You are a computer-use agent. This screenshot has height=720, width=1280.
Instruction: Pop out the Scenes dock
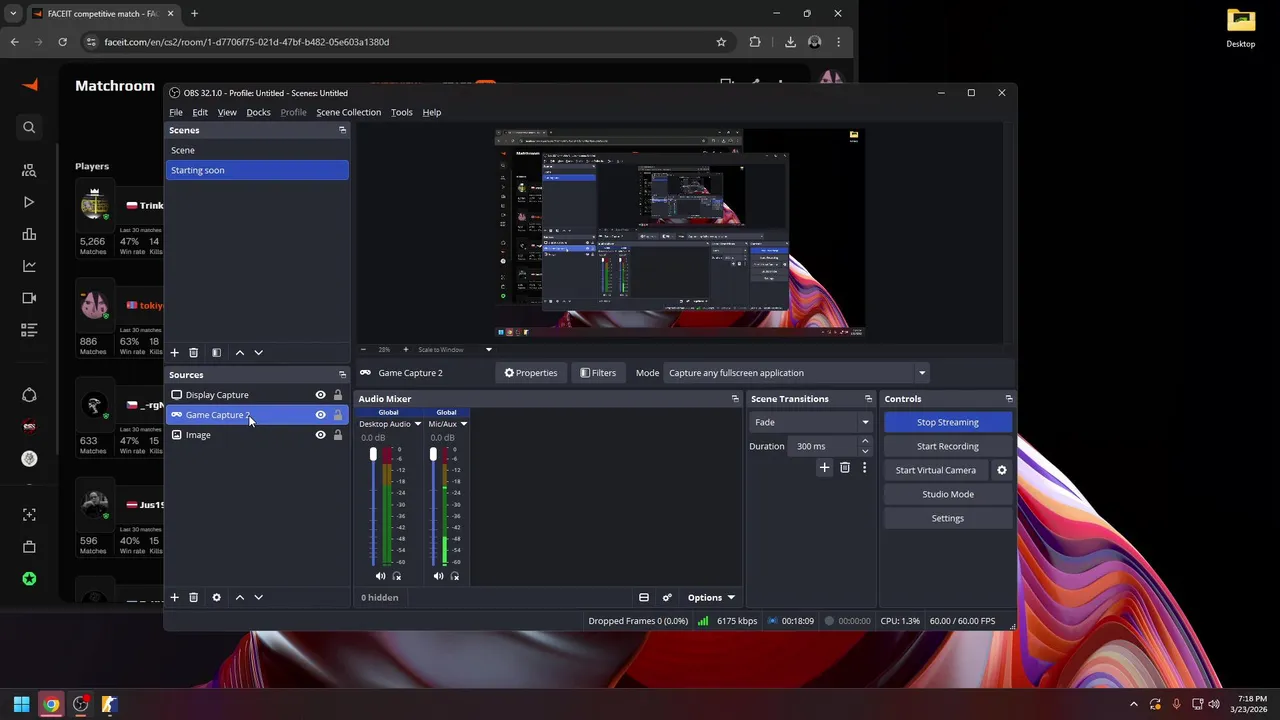(x=342, y=130)
